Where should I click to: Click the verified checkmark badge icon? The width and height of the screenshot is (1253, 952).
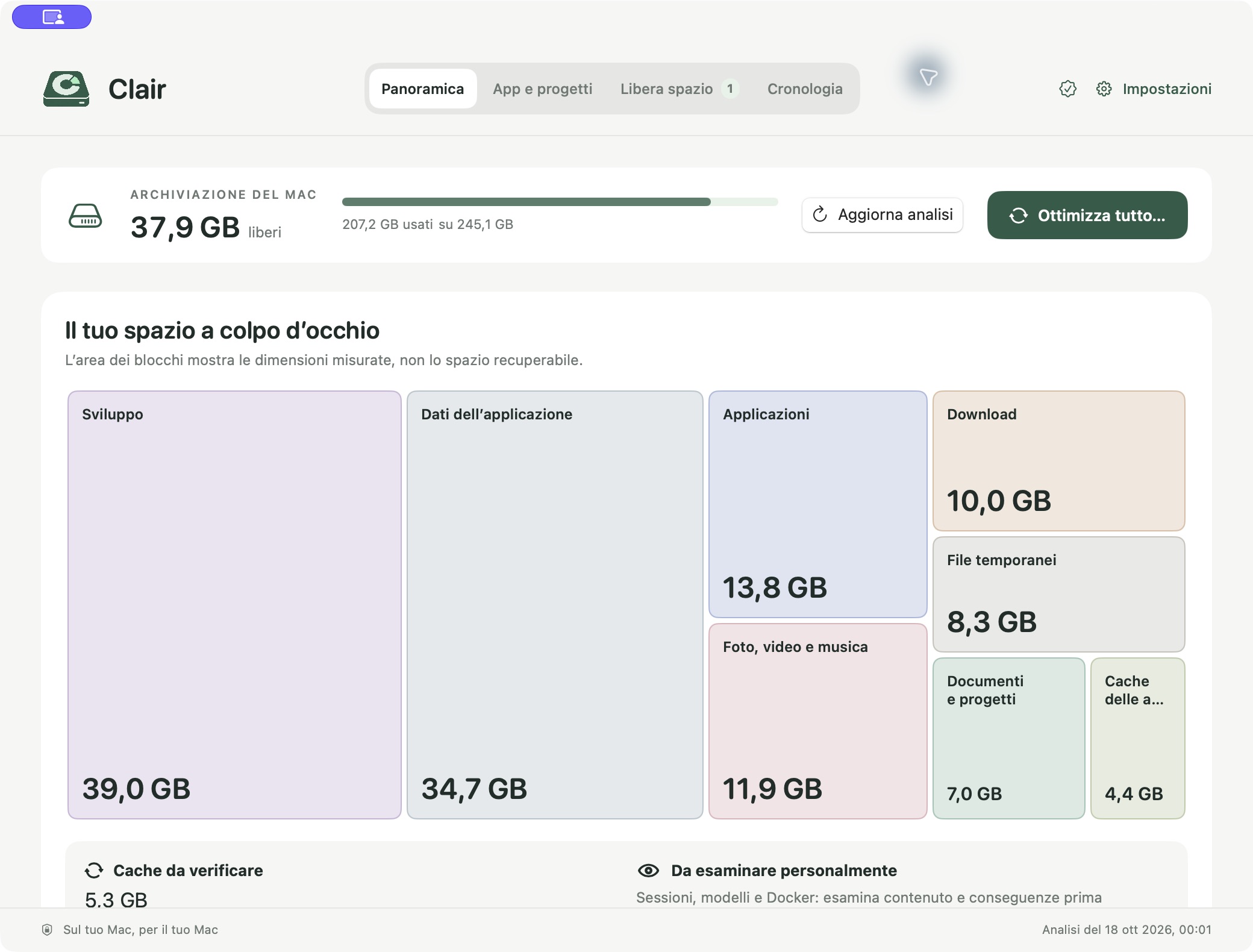pos(1067,89)
